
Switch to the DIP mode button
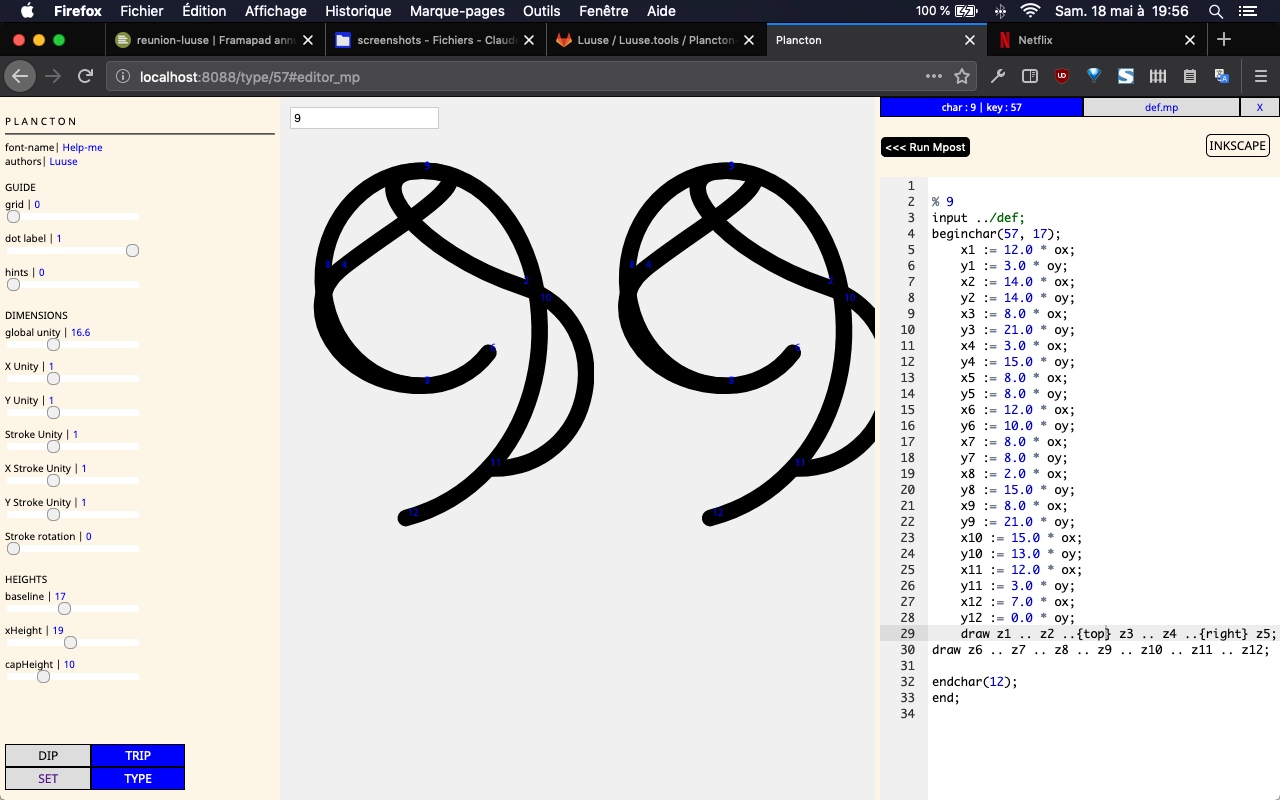pos(48,756)
